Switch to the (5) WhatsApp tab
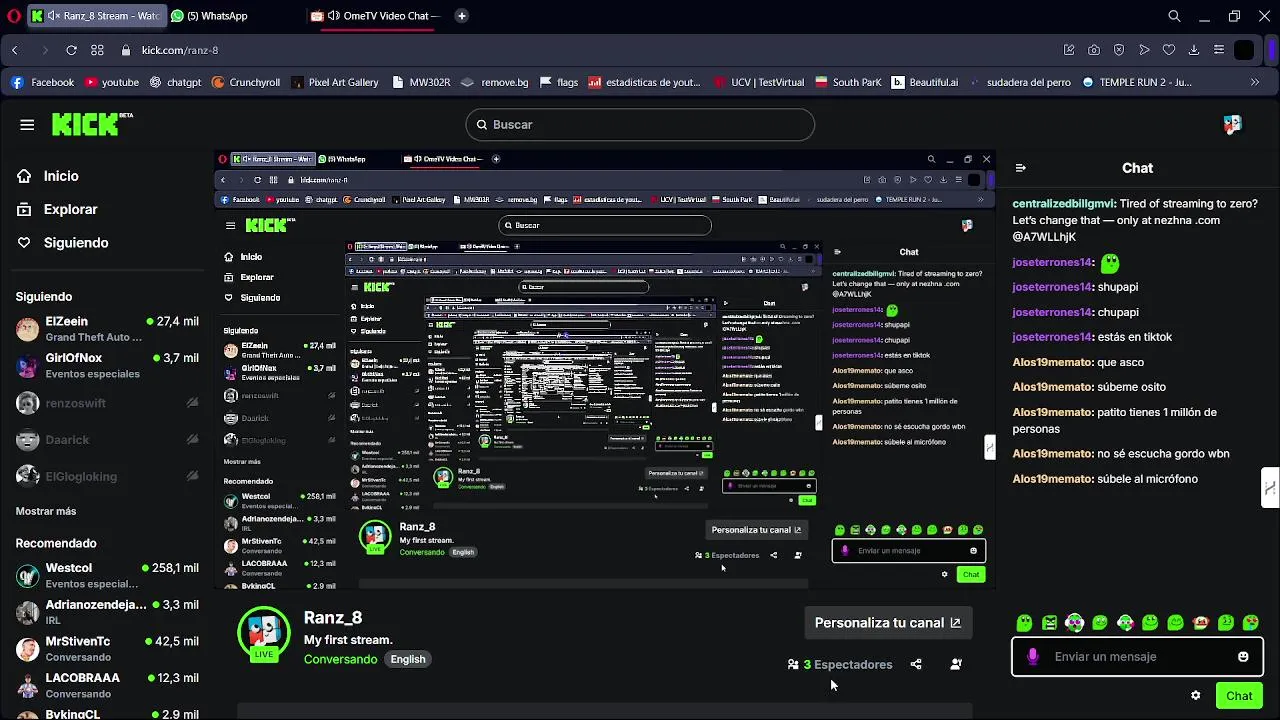This screenshot has width=1280, height=720. 210,16
